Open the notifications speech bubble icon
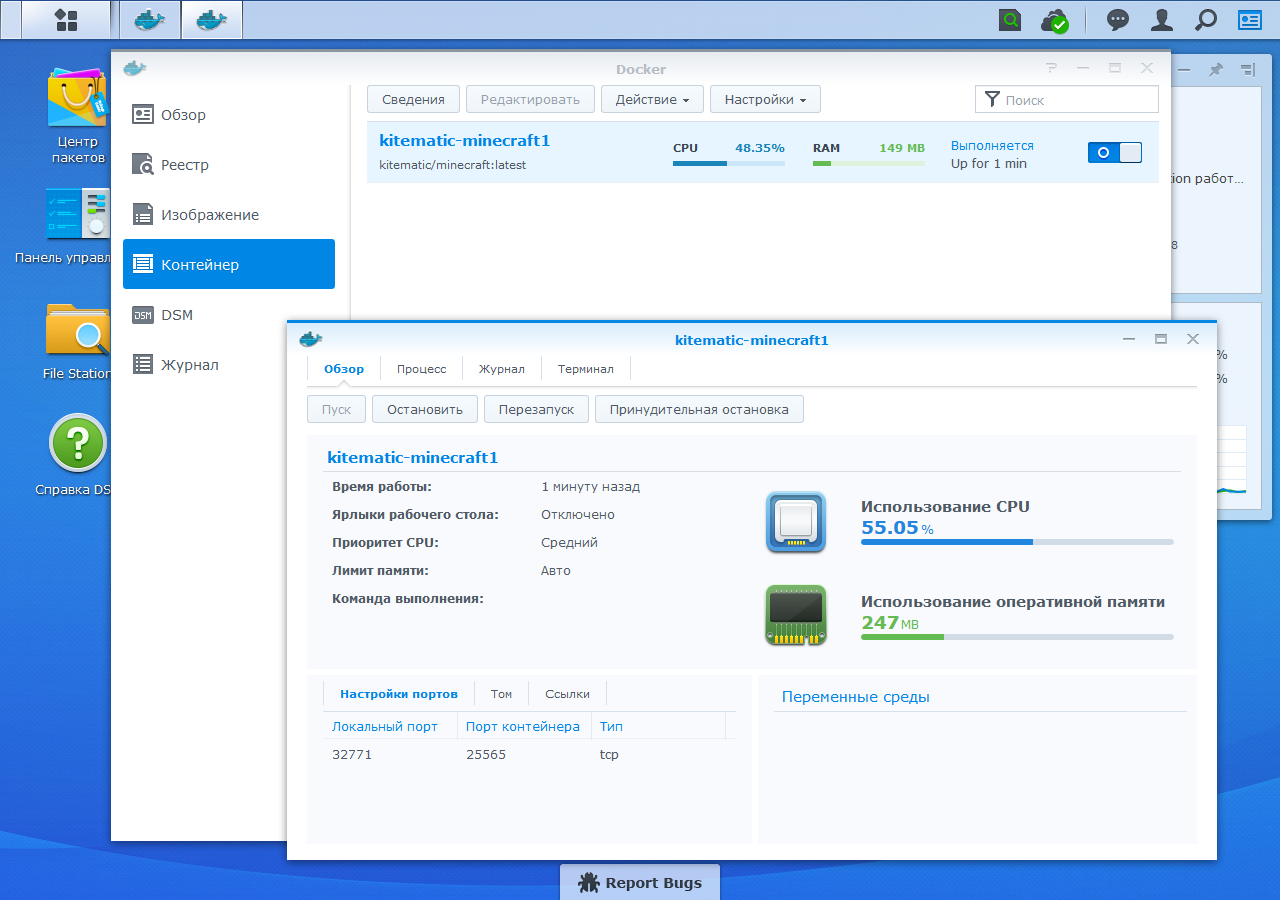 coord(1118,19)
